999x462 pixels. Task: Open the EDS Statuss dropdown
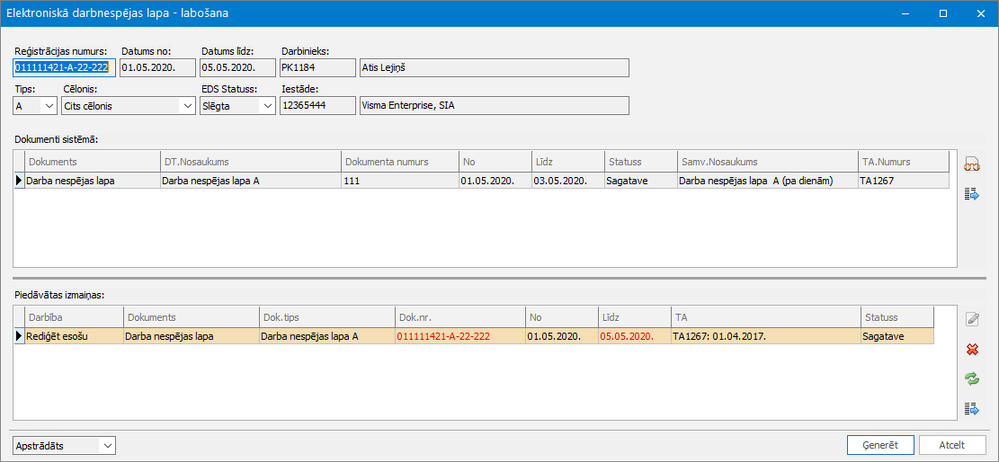[265, 105]
